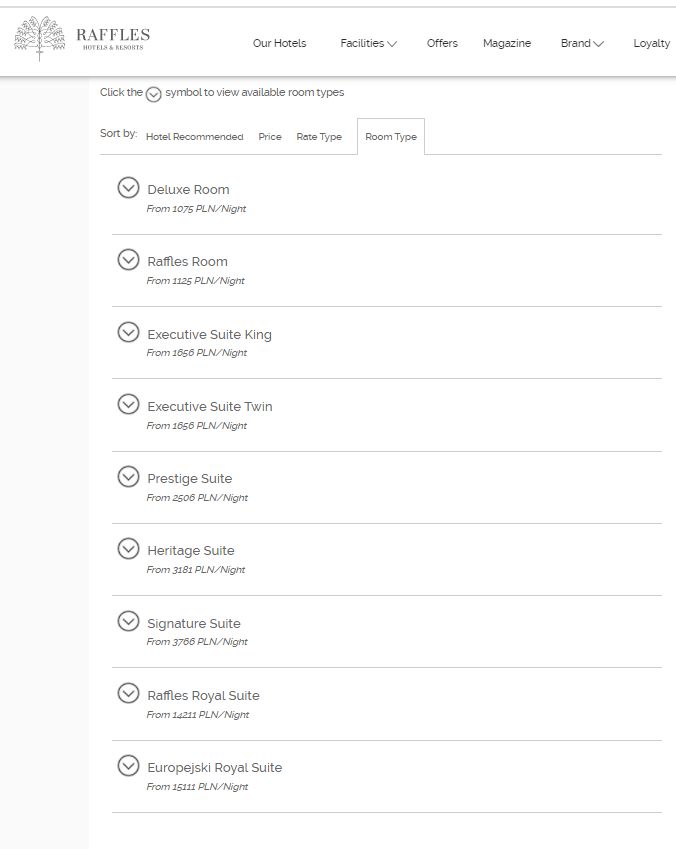Select the Room Type sort tab
The image size is (676, 849).
[x=391, y=137]
